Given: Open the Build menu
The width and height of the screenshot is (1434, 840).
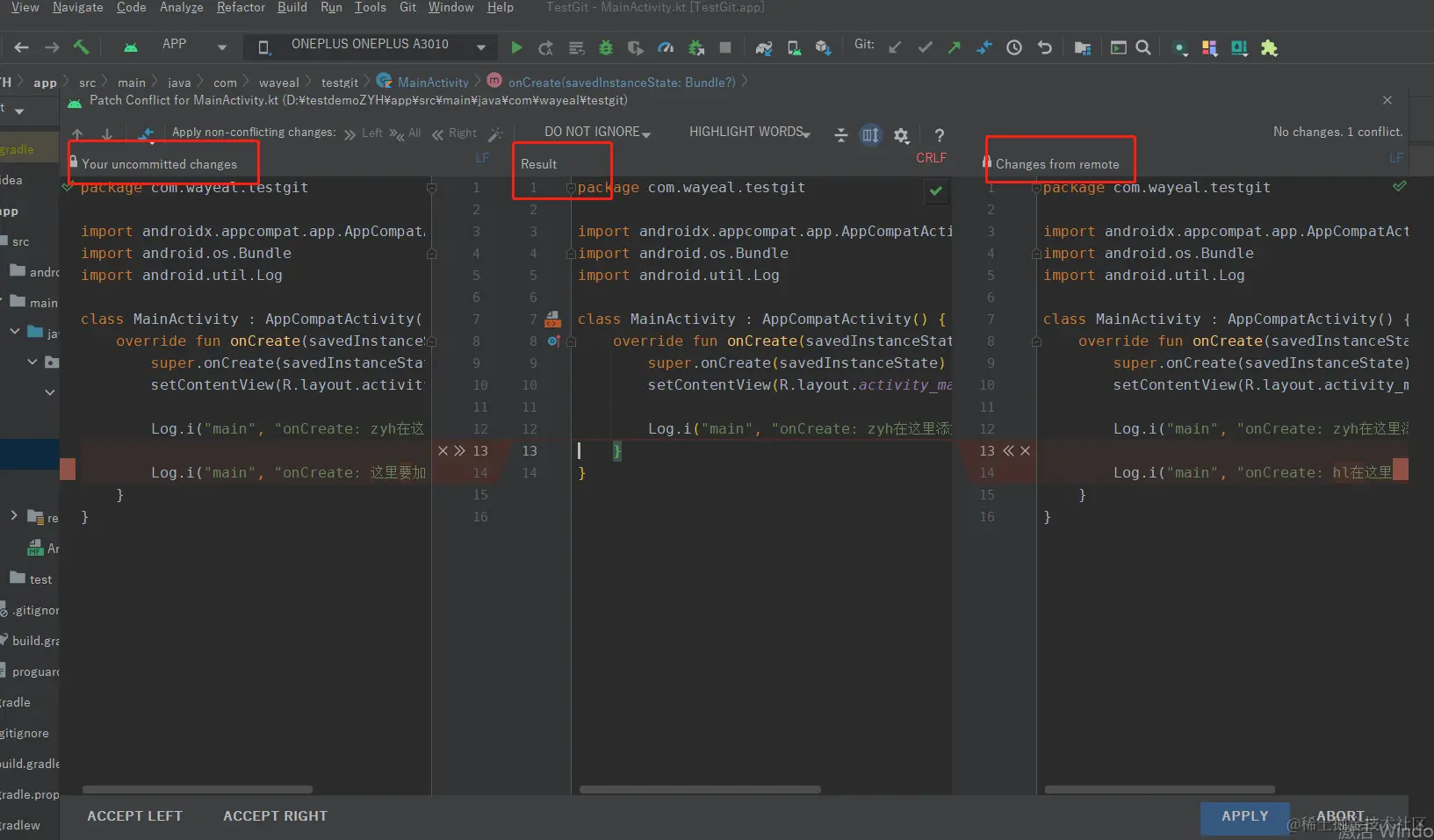Looking at the screenshot, I should point(292,8).
